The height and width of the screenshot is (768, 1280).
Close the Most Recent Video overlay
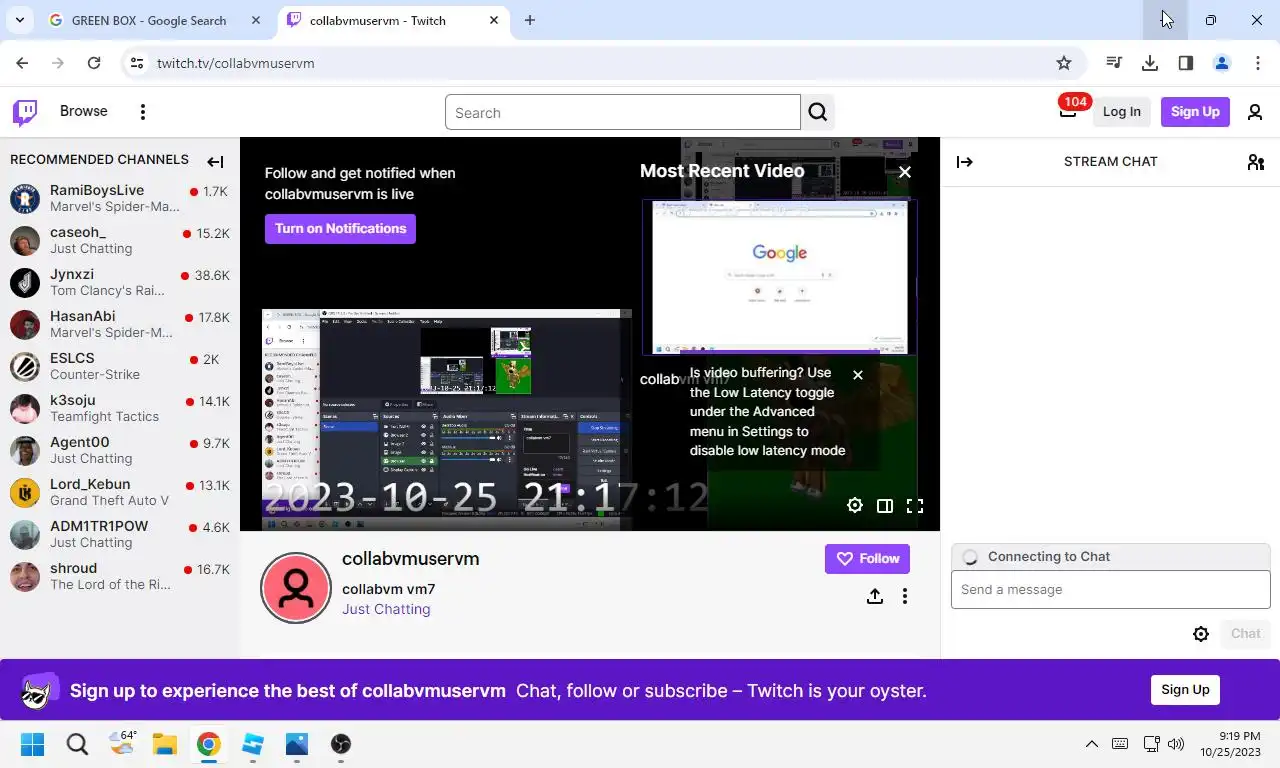905,172
